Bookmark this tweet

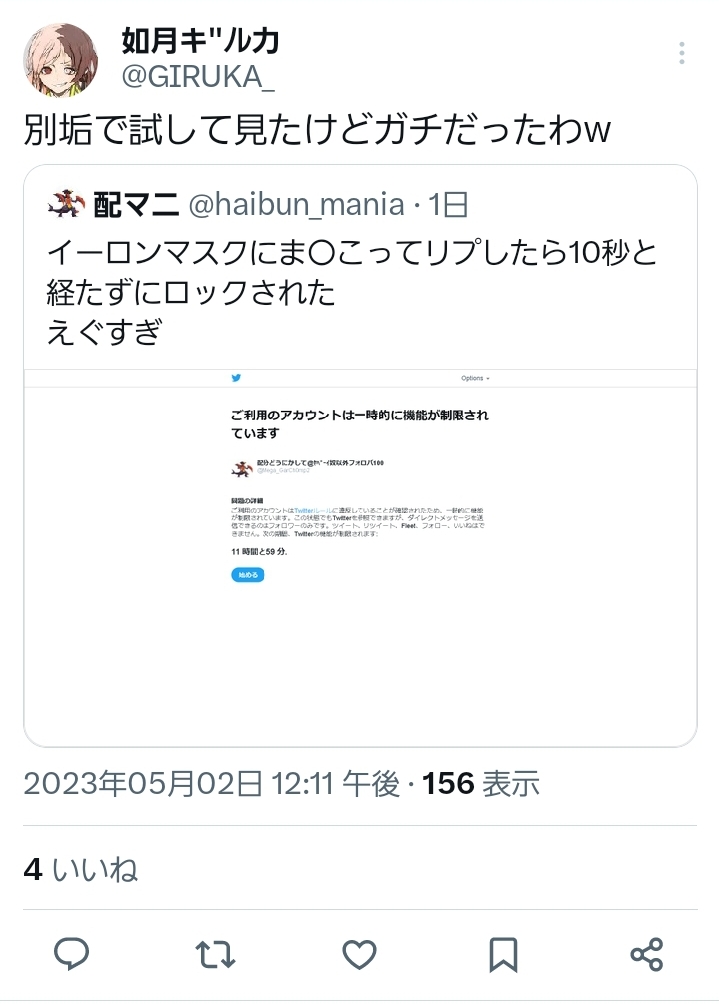[503, 955]
